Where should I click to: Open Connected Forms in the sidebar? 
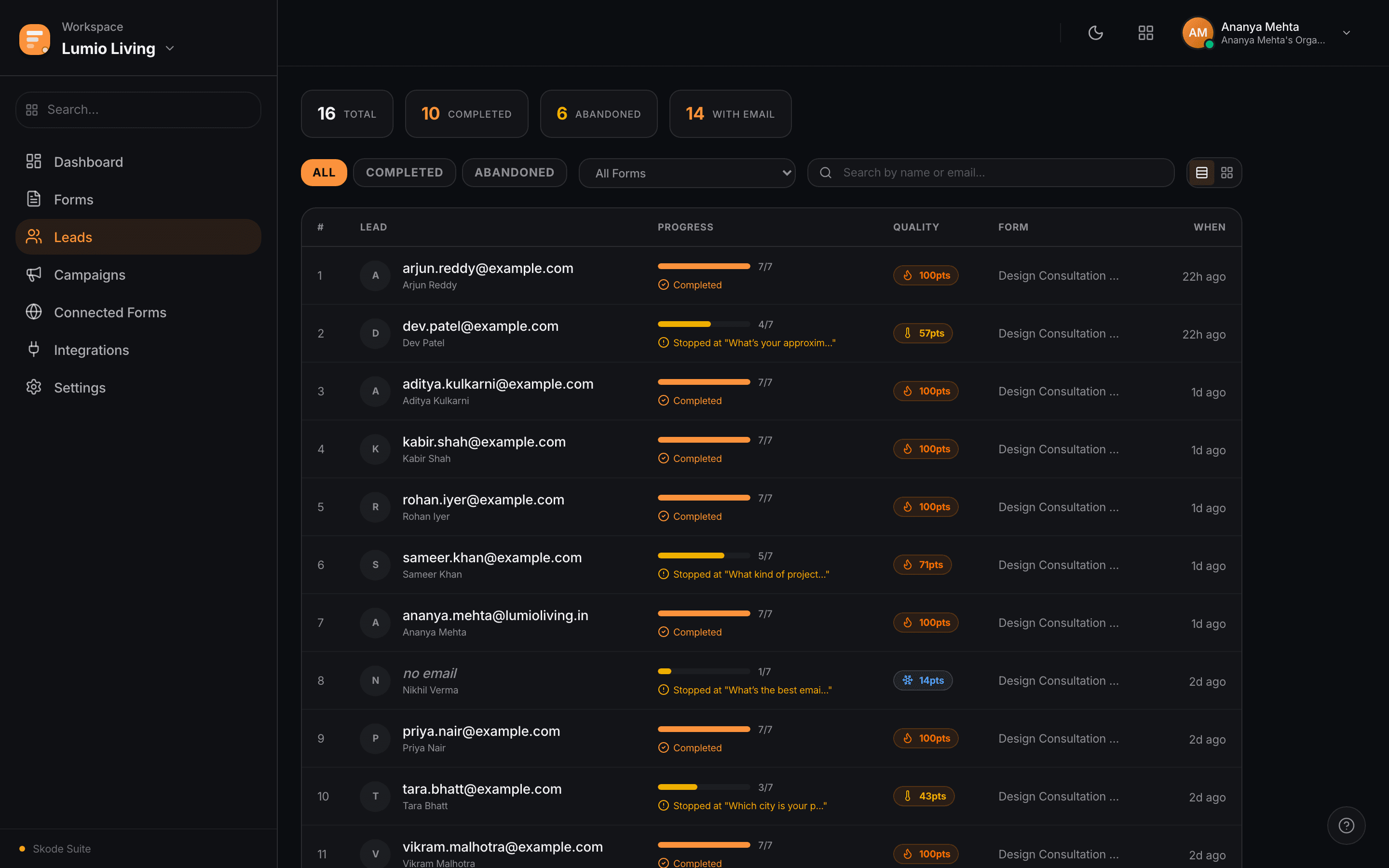click(138, 312)
